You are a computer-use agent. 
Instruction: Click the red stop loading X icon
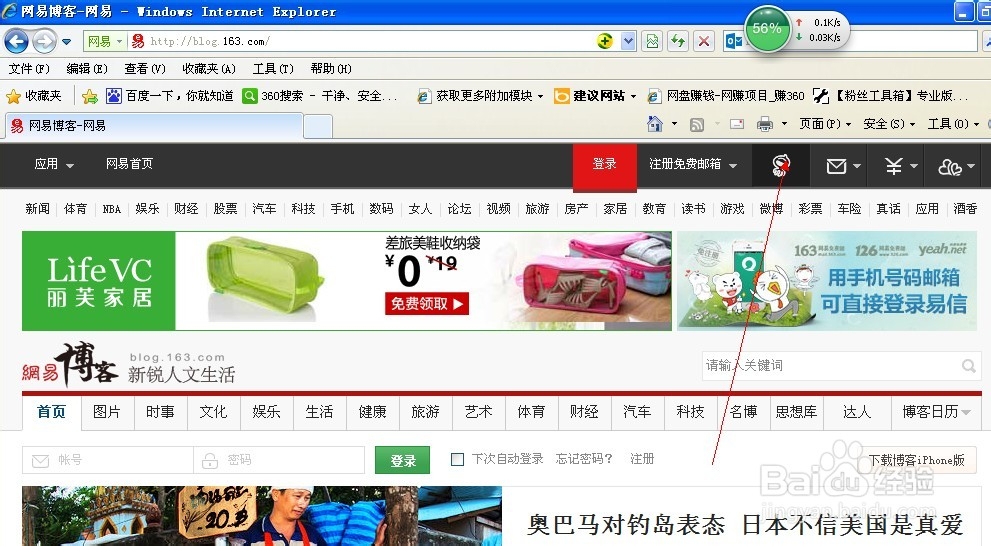(x=703, y=42)
